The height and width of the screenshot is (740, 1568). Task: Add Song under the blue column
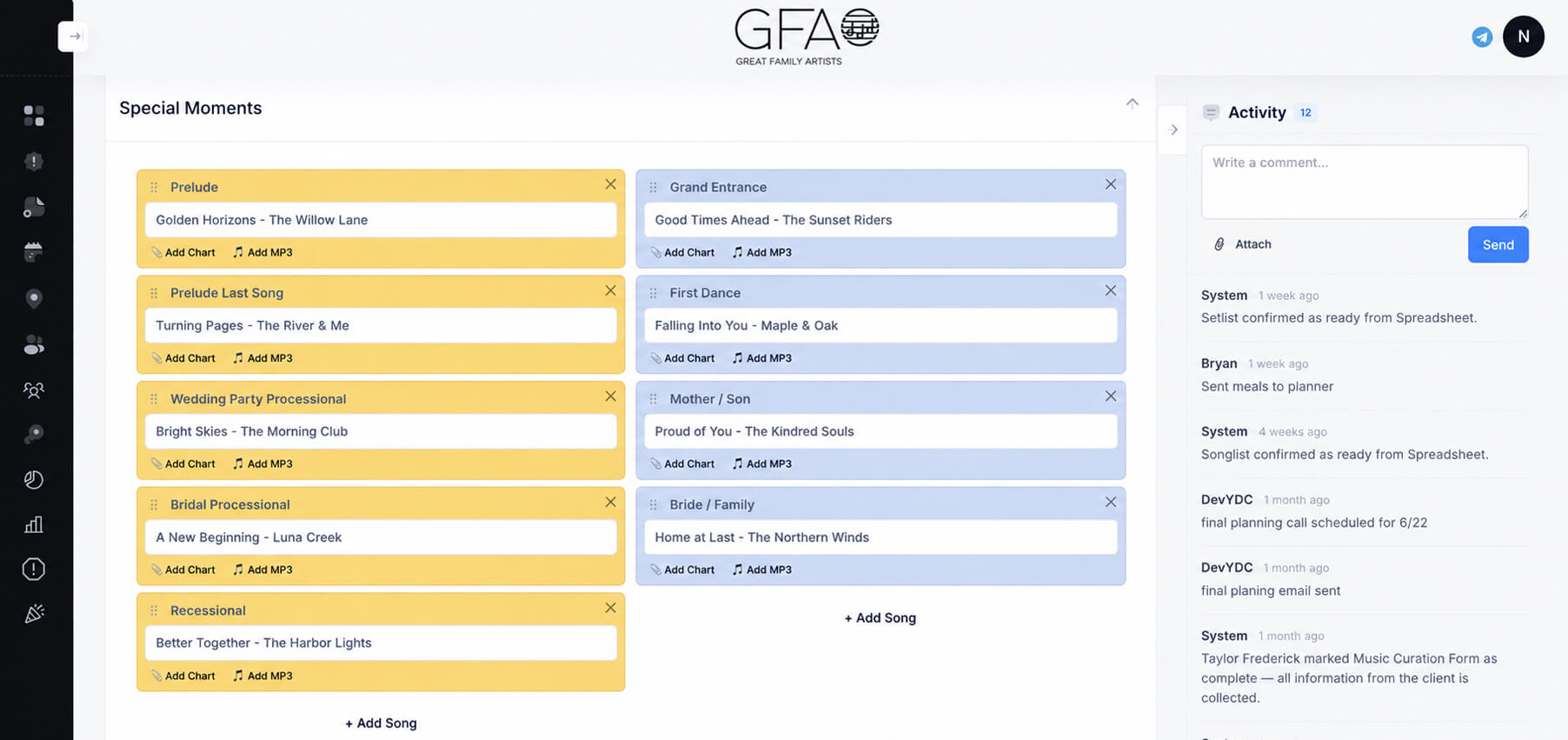pos(880,617)
